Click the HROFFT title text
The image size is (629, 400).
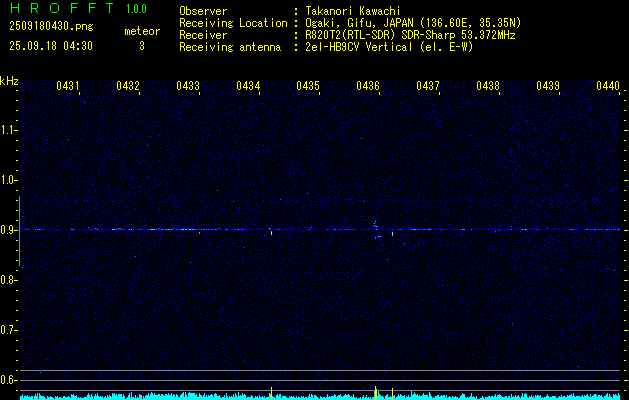63,9
